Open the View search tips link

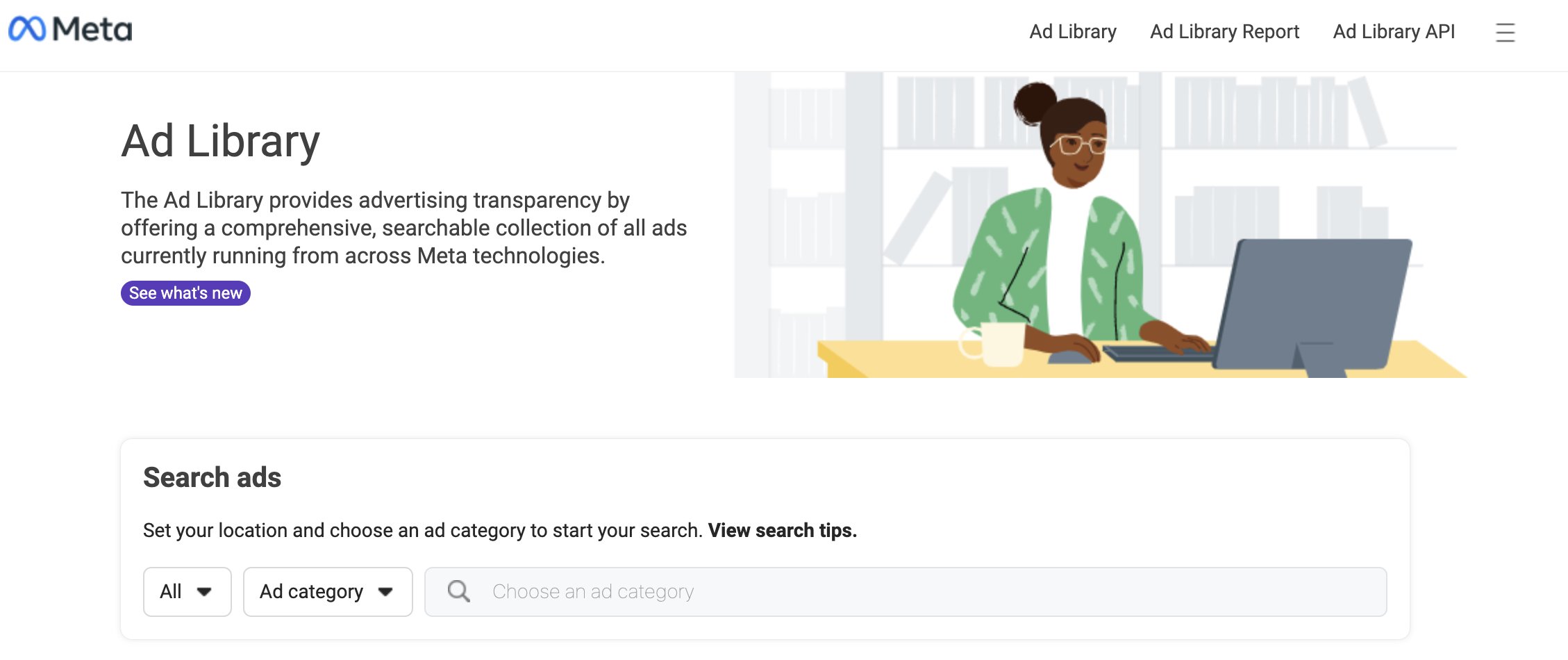(x=782, y=531)
